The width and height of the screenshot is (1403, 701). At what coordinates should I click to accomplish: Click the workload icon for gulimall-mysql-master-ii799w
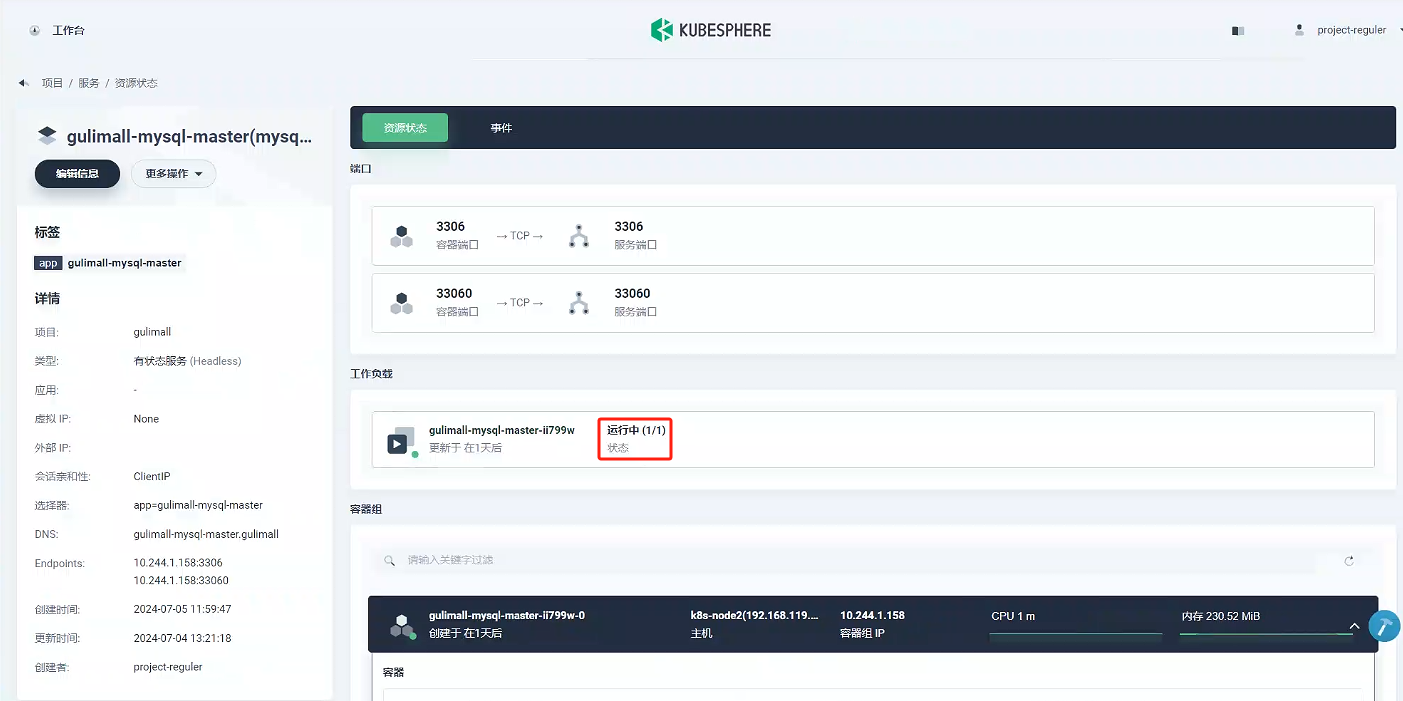click(x=402, y=441)
